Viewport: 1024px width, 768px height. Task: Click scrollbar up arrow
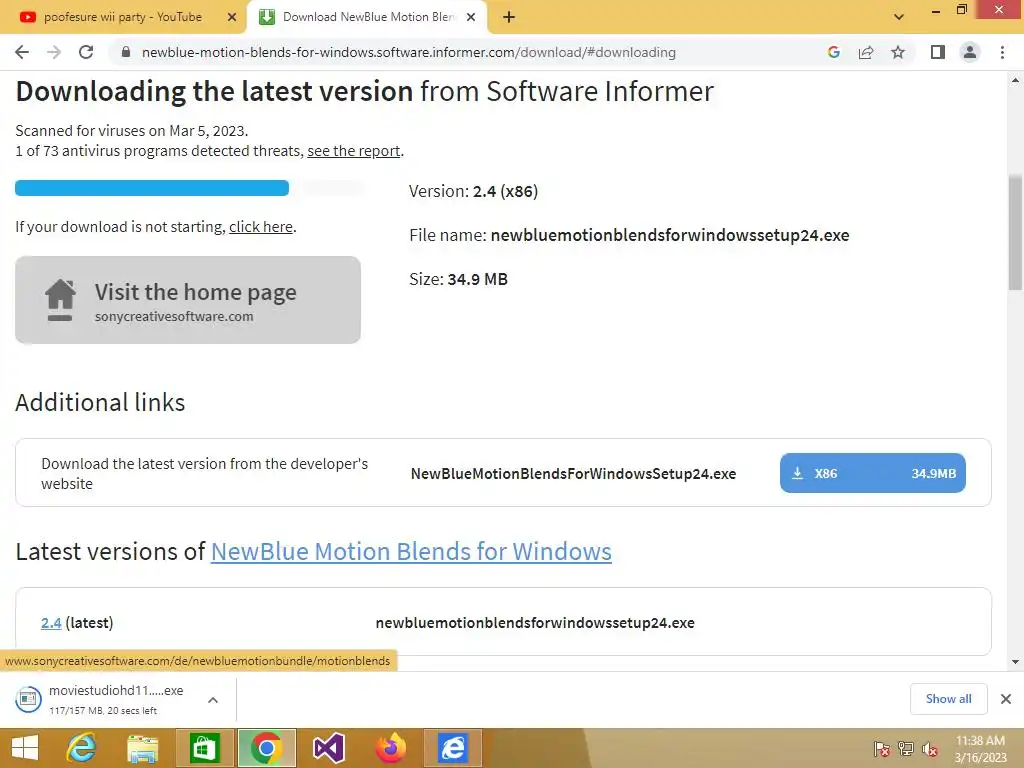click(1015, 80)
